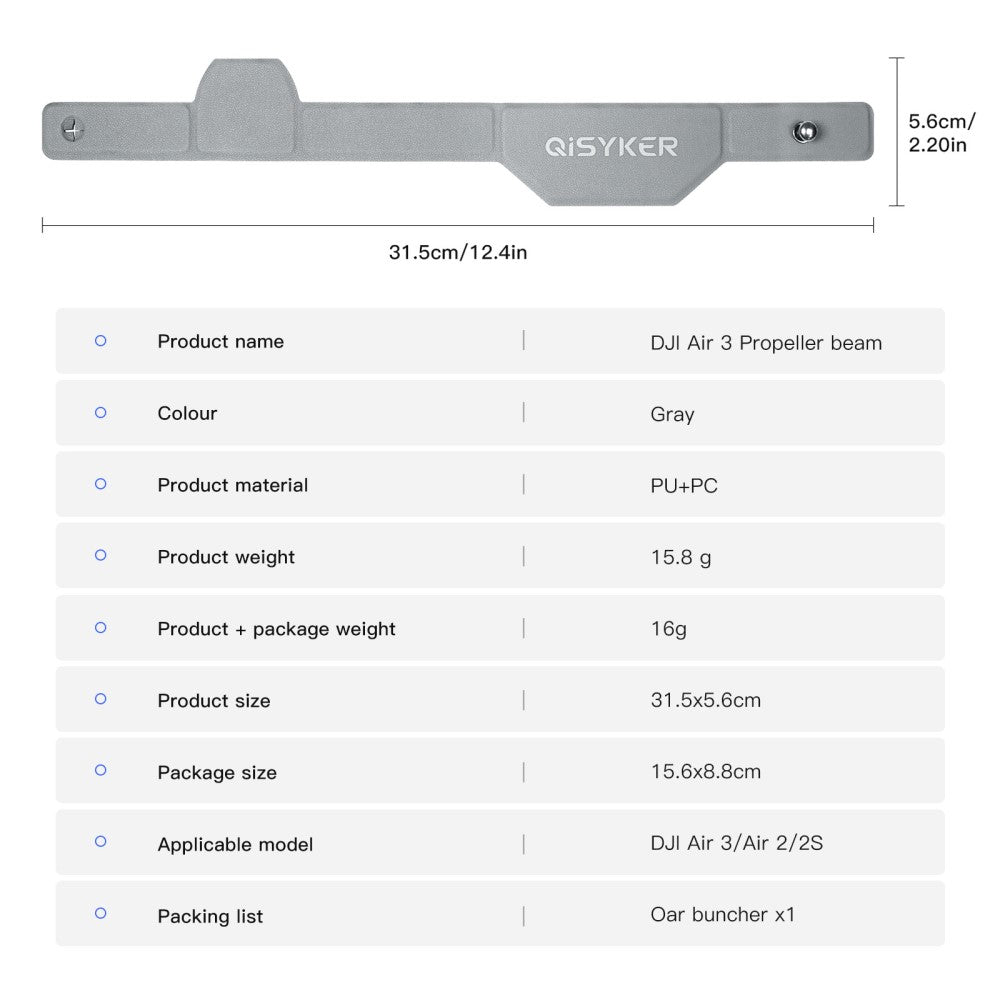This screenshot has width=1000, height=1000.
Task: Click the QISYKER logo on the strap
Action: pyautogui.click(x=611, y=147)
